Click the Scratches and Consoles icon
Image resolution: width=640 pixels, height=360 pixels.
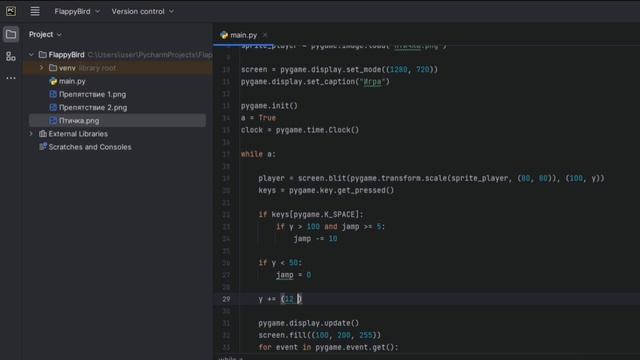point(42,147)
